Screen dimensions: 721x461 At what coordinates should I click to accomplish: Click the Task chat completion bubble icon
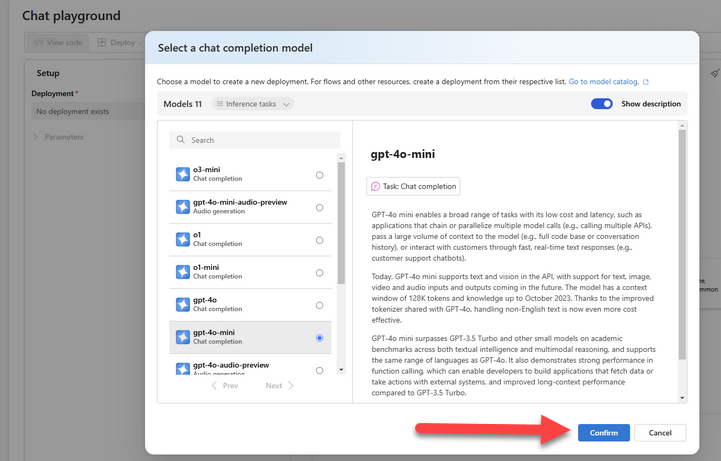375,186
